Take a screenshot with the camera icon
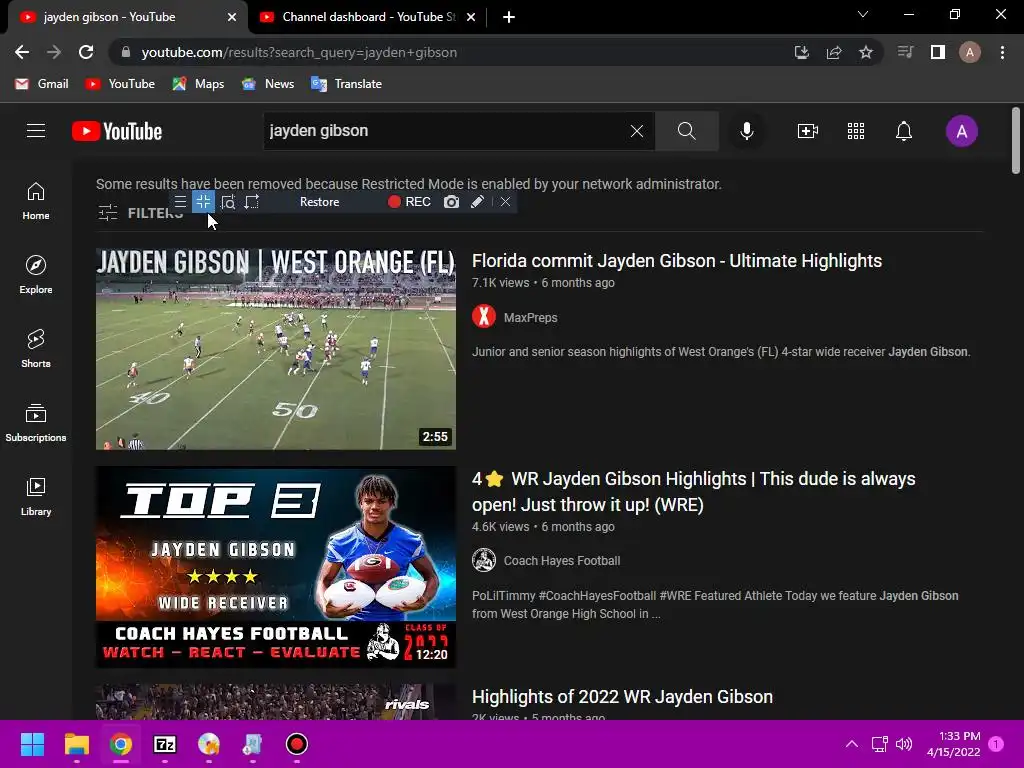The image size is (1024, 768). [451, 202]
